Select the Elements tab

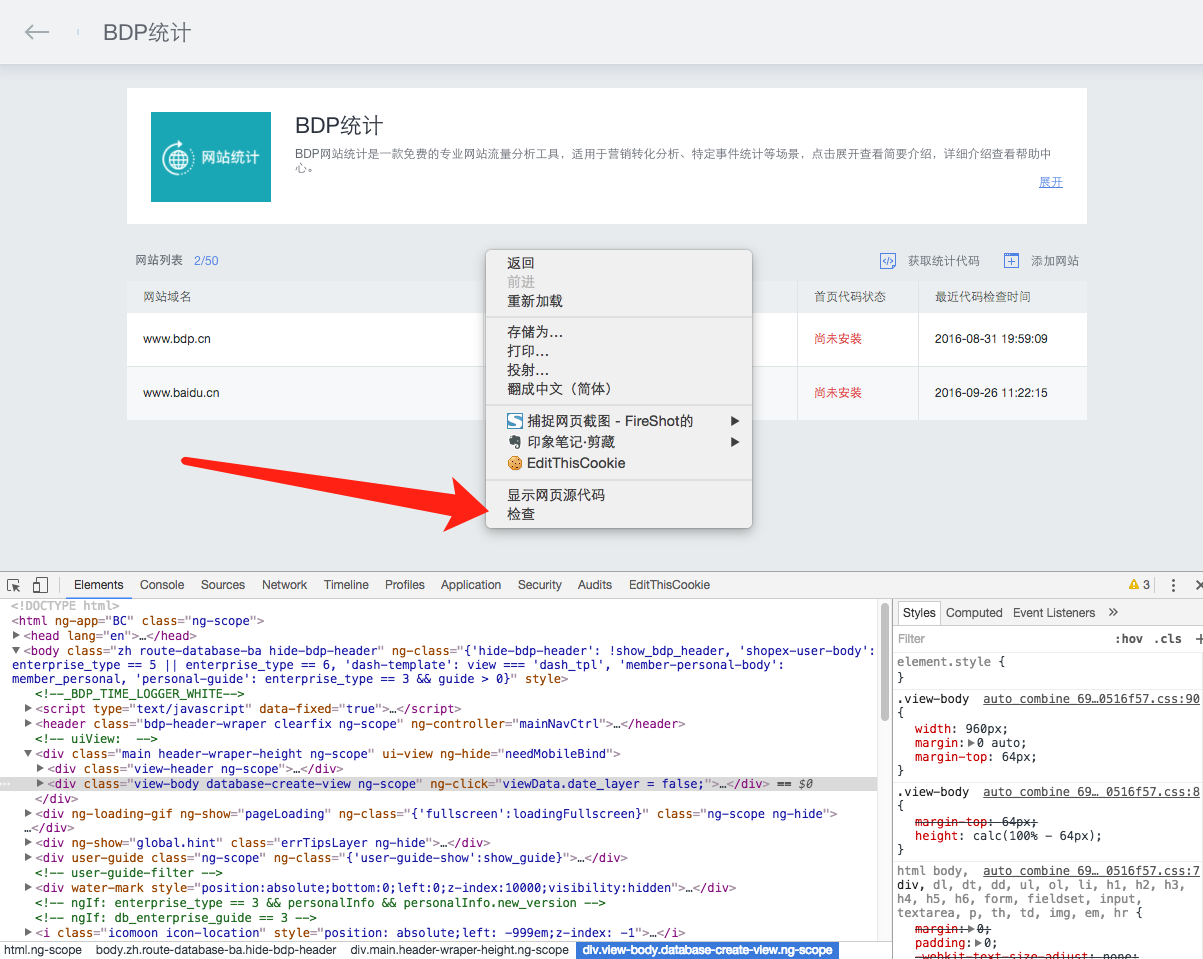pyautogui.click(x=99, y=585)
